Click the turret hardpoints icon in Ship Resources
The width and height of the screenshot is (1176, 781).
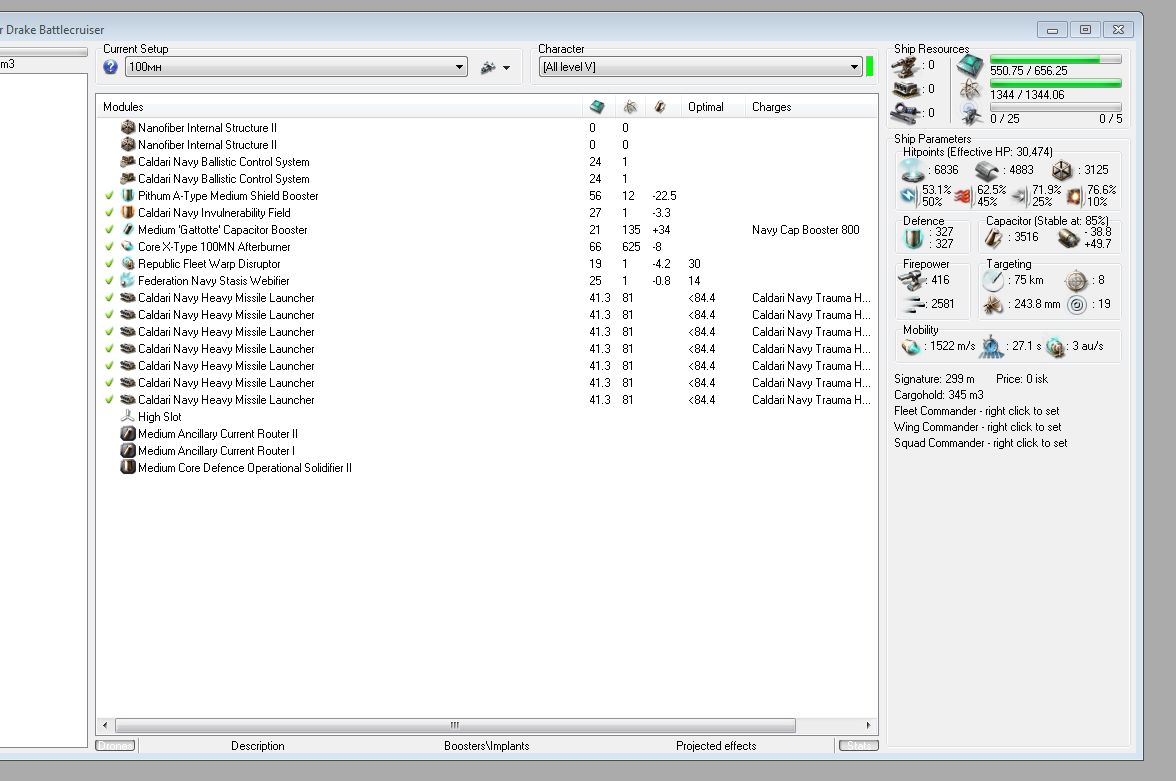pos(905,66)
